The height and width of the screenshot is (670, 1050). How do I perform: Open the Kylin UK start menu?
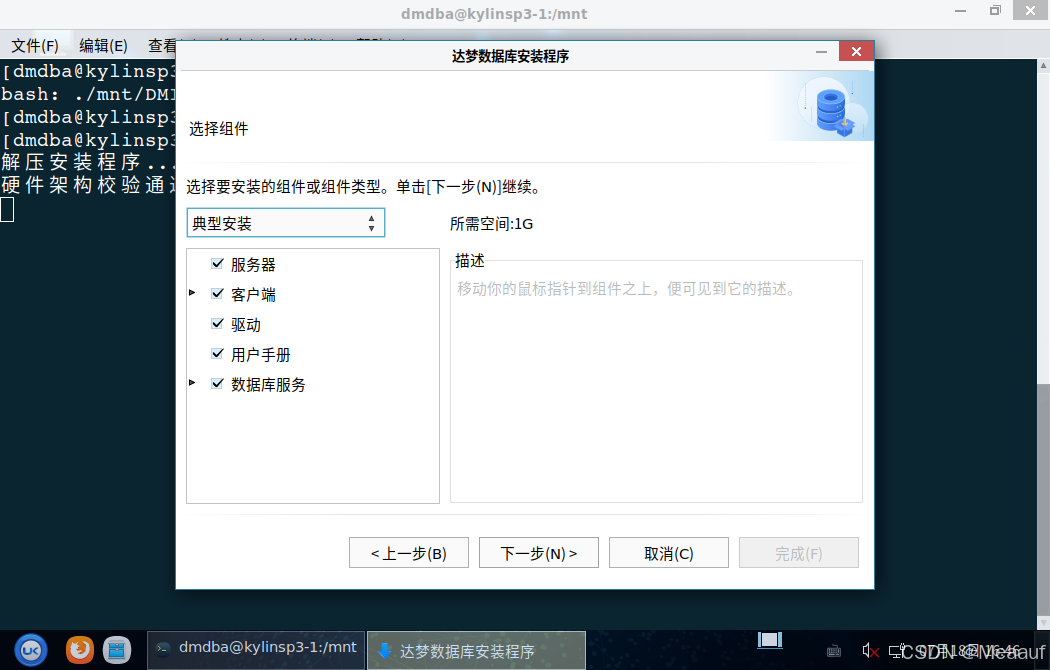[x=31, y=650]
